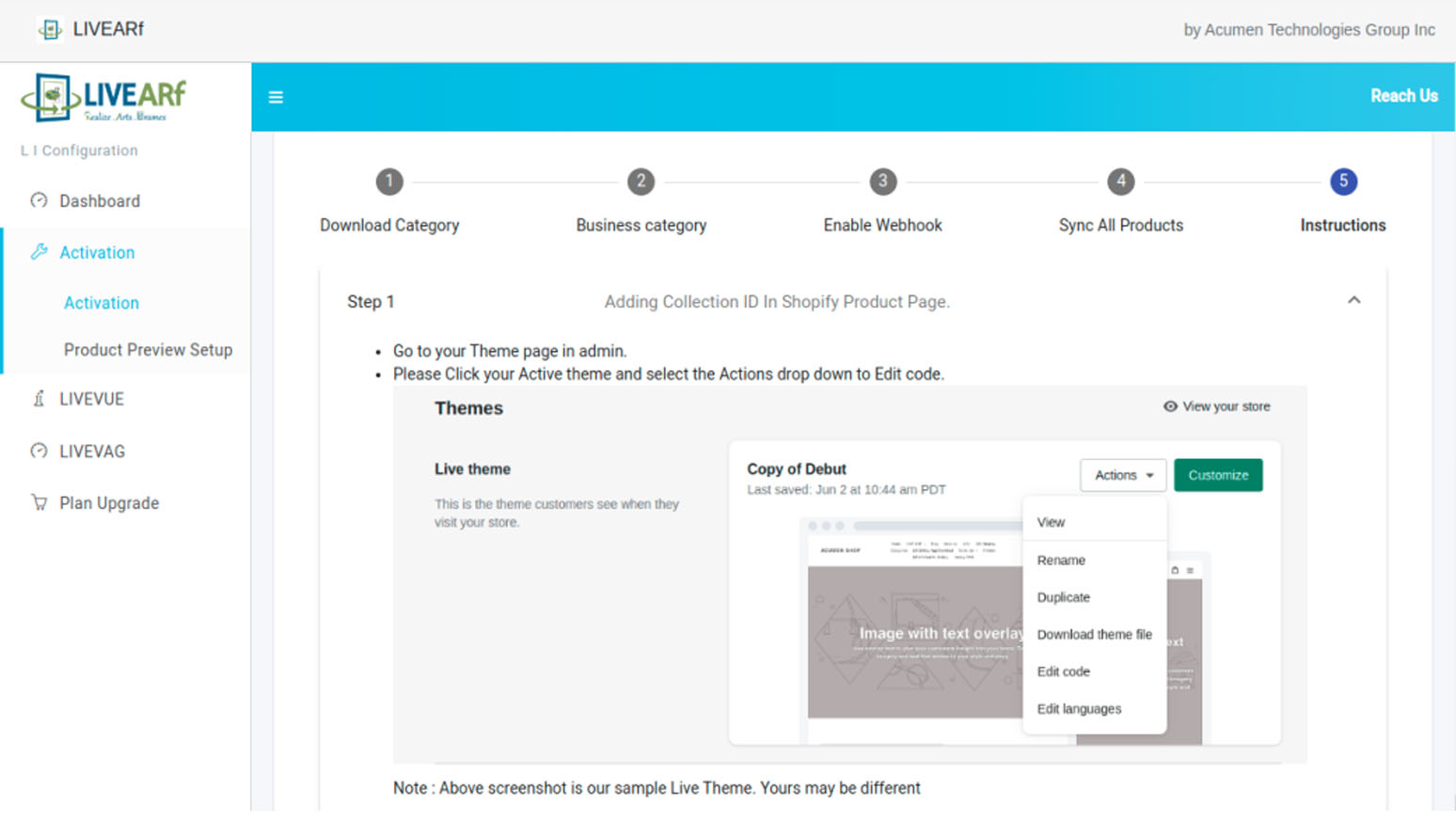Click the small LIVEARf icon in top bar
Image resolution: width=1456 pixels, height=840 pixels.
click(50, 29)
